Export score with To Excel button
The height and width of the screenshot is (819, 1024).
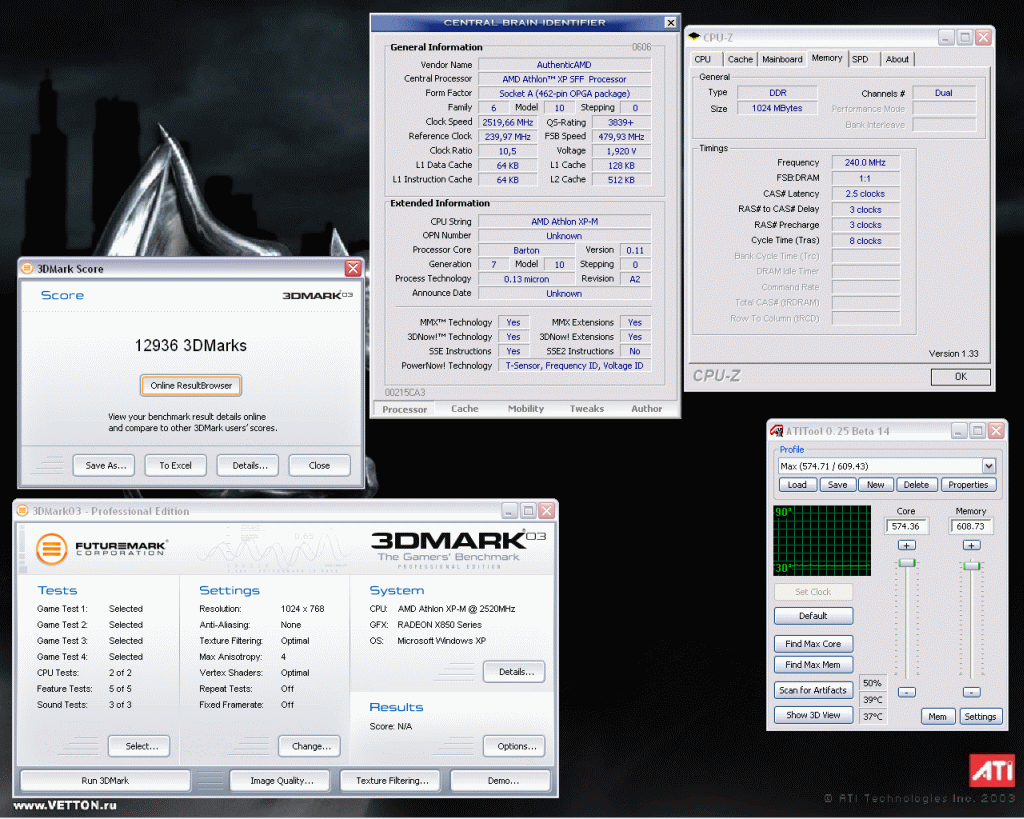(x=176, y=466)
